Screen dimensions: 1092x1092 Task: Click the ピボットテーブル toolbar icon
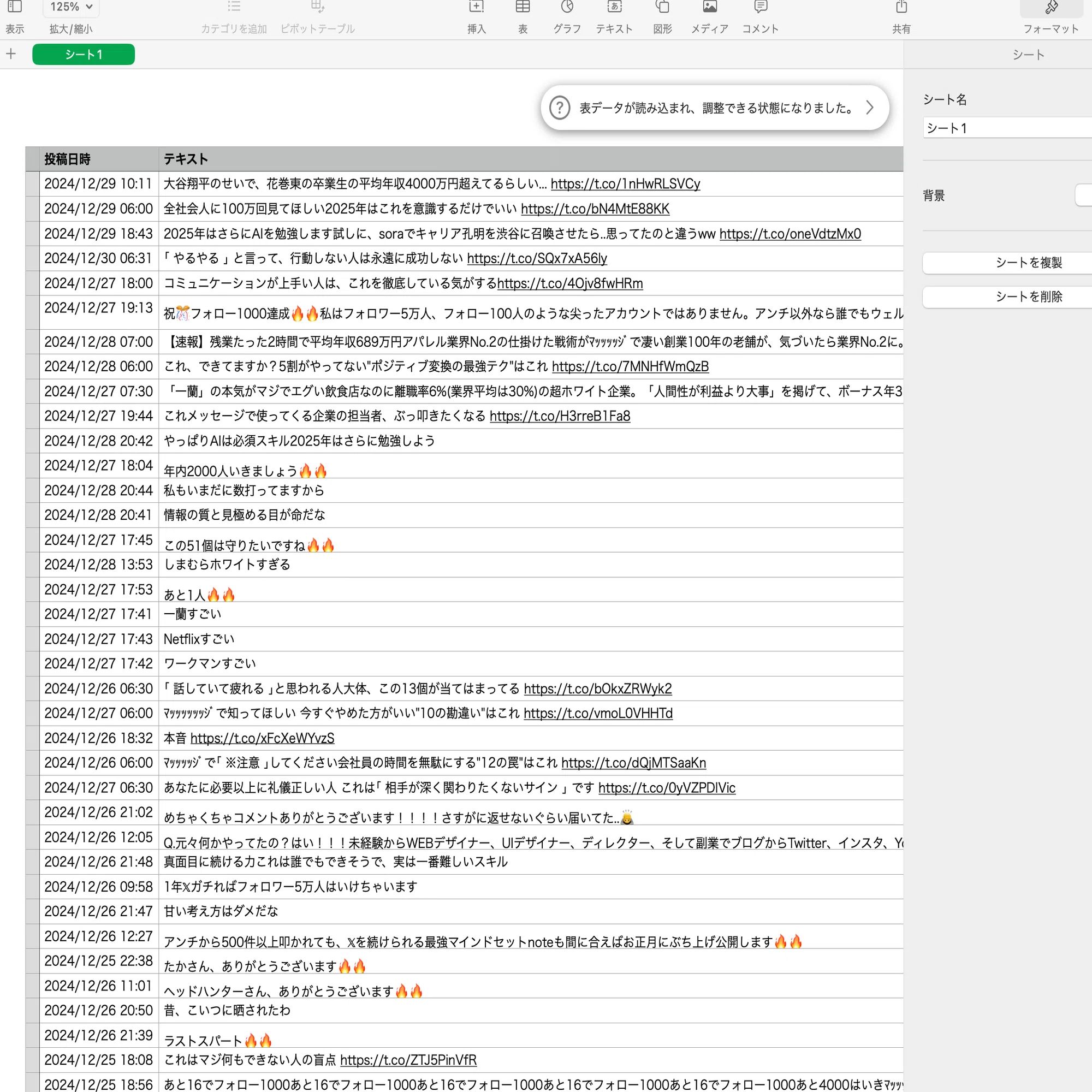(318, 7)
